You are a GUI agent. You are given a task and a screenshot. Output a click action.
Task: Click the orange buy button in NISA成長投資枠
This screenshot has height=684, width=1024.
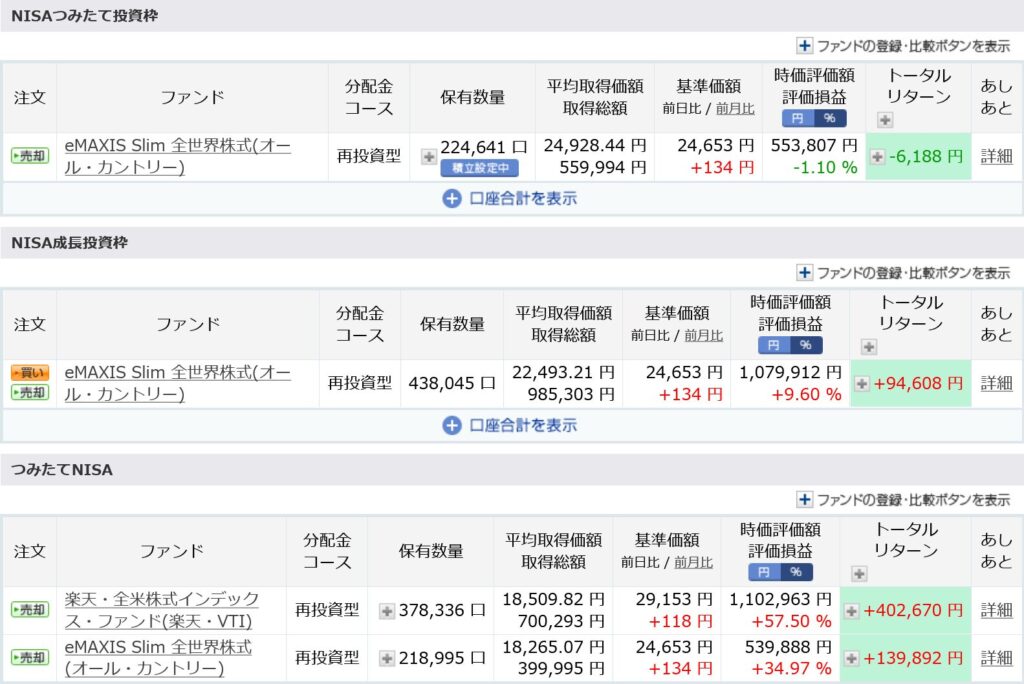(30, 373)
